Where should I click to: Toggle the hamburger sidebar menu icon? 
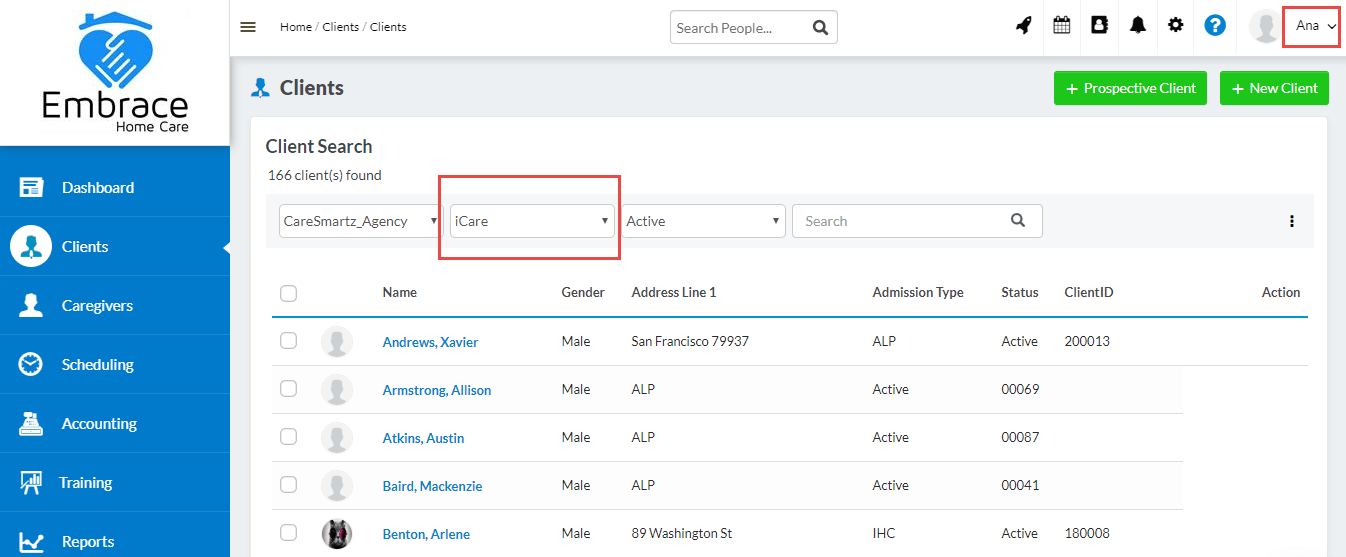pyautogui.click(x=248, y=27)
